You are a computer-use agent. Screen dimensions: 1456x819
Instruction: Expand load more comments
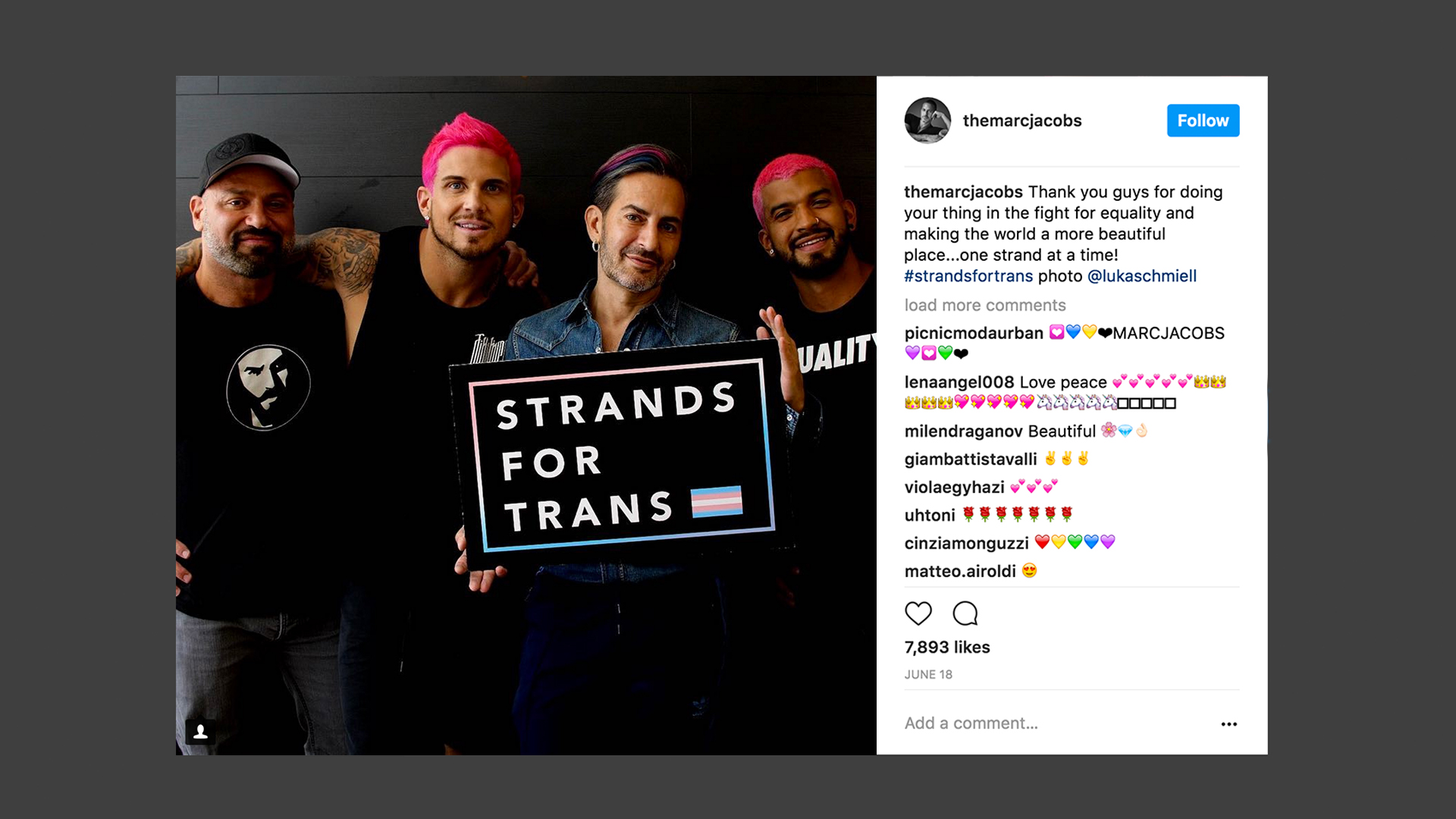[x=985, y=305]
